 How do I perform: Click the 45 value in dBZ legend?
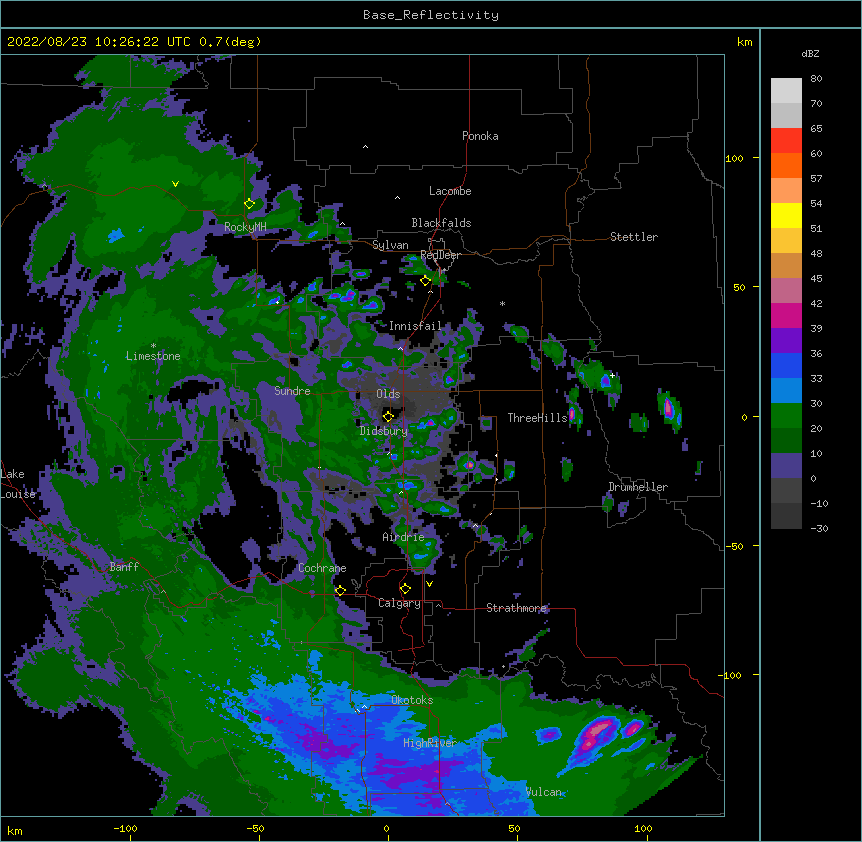[x=816, y=278]
